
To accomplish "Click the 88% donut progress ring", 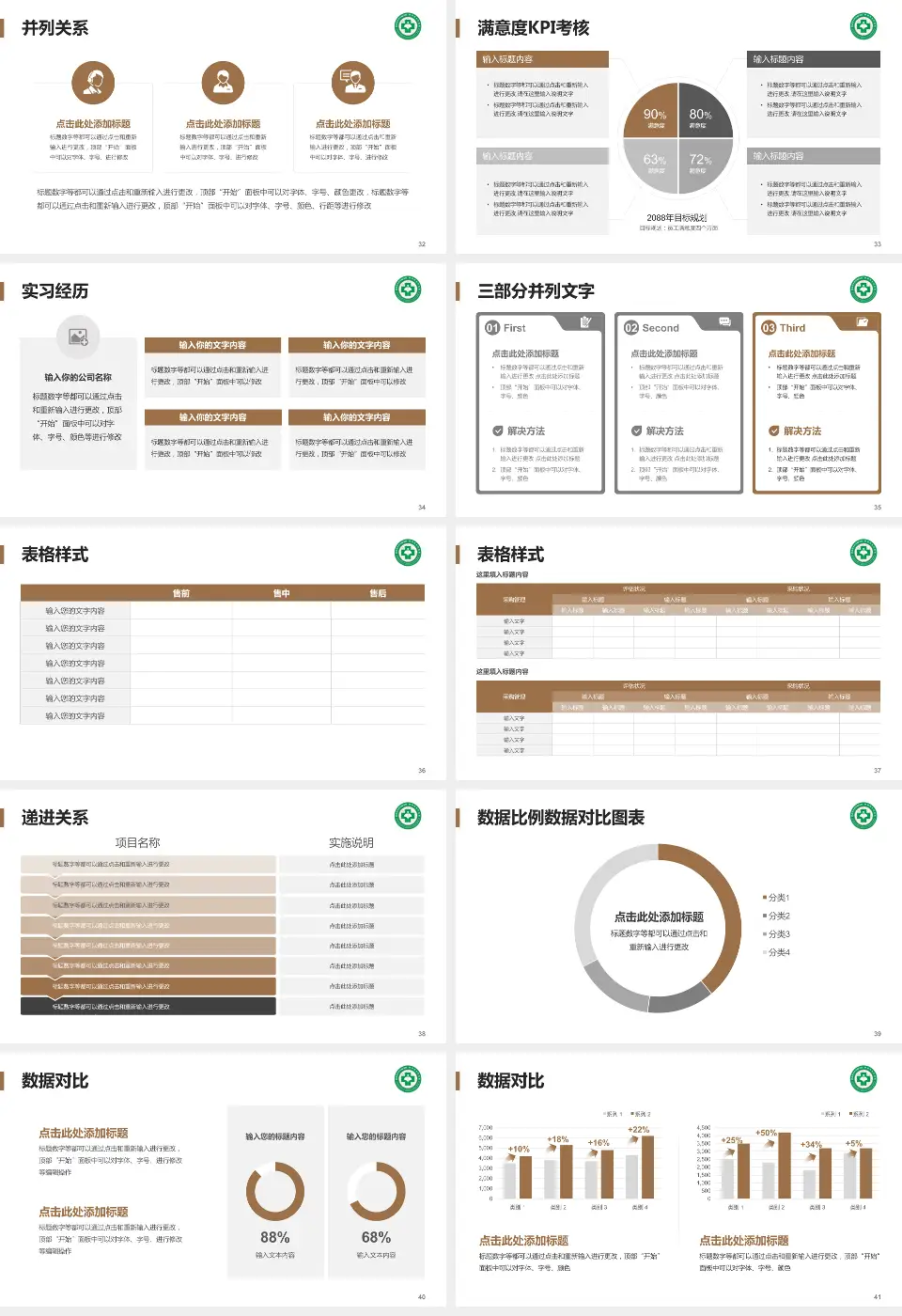I will pos(273,1194).
